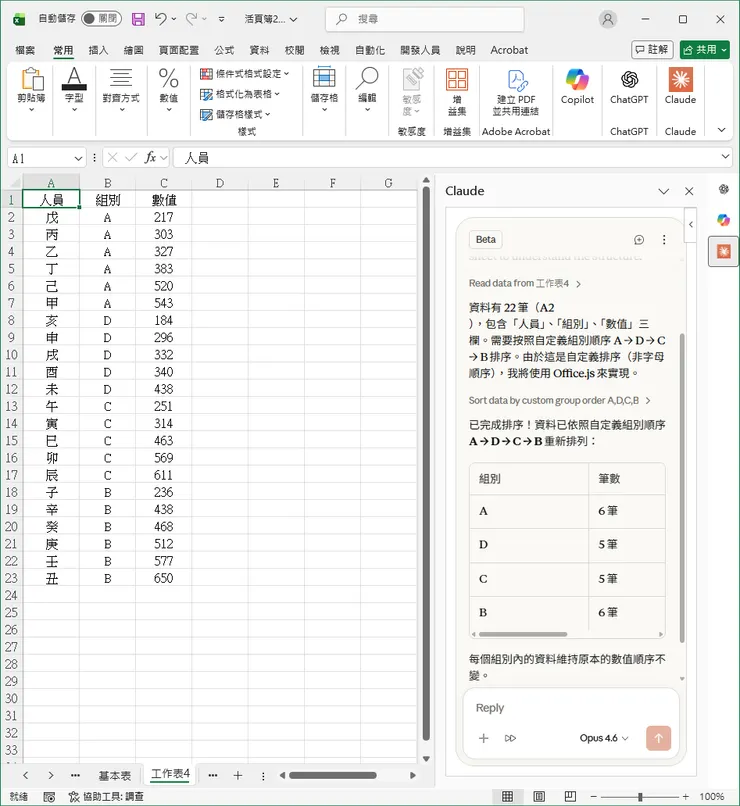Viewport: 740px width, 806px height.
Task: Click the Copilot icon in side rail
Action: point(724,220)
